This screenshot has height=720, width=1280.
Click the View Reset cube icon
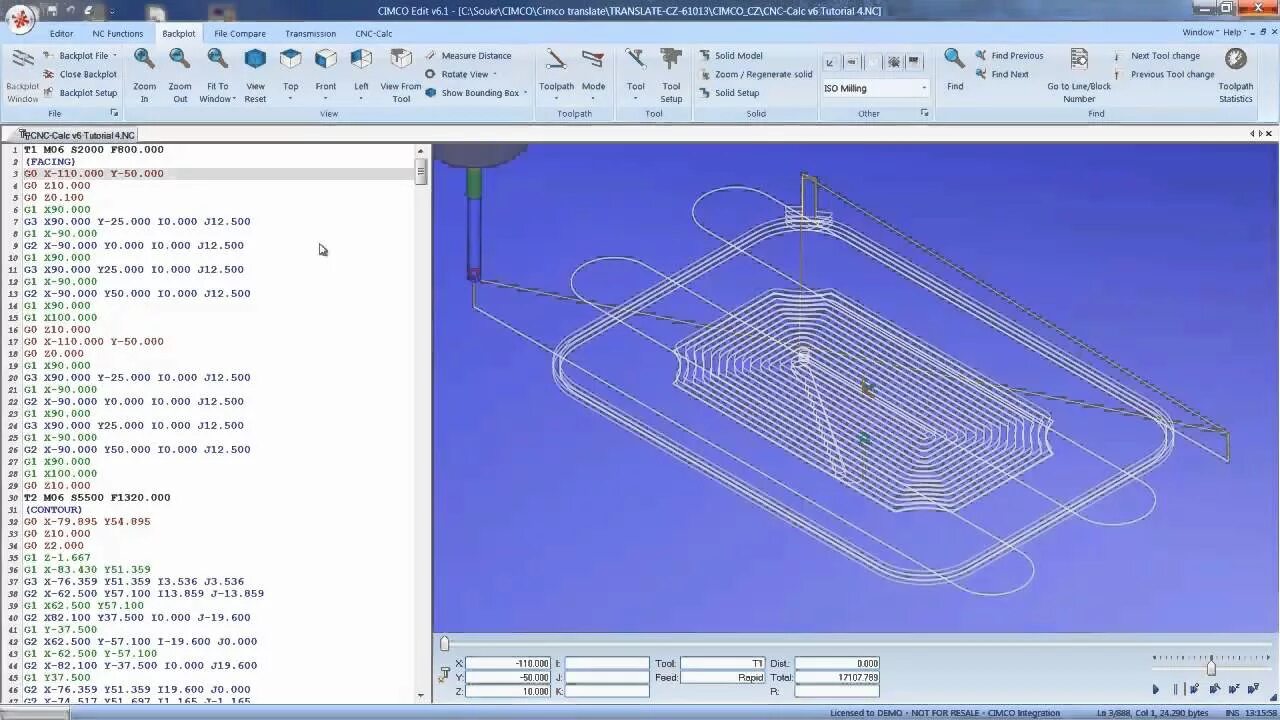(x=255, y=59)
